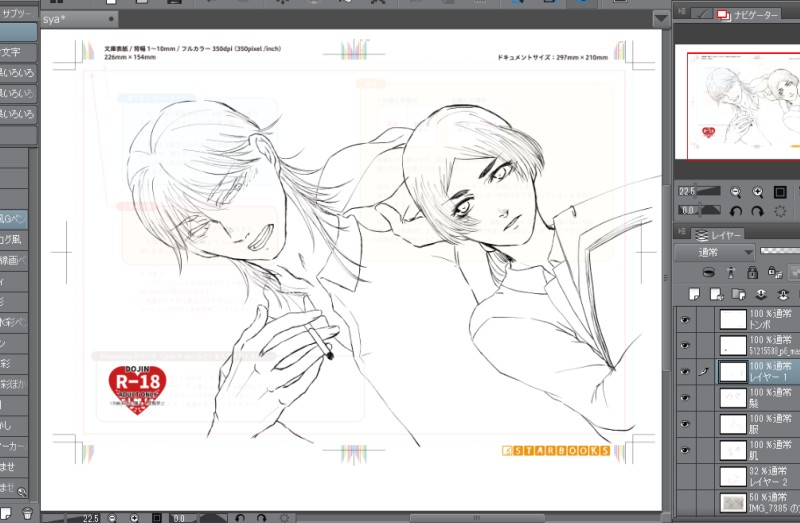Click the Navigator preview thumbnail
Image resolution: width=800 pixels, height=523 pixels.
coord(737,102)
